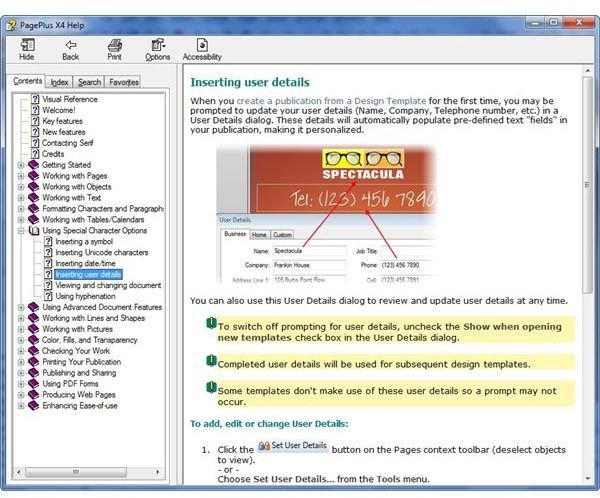This screenshot has height=498, width=600.
Task: Expand Formatting Characters and Paragraphs node
Action: (x=21, y=209)
